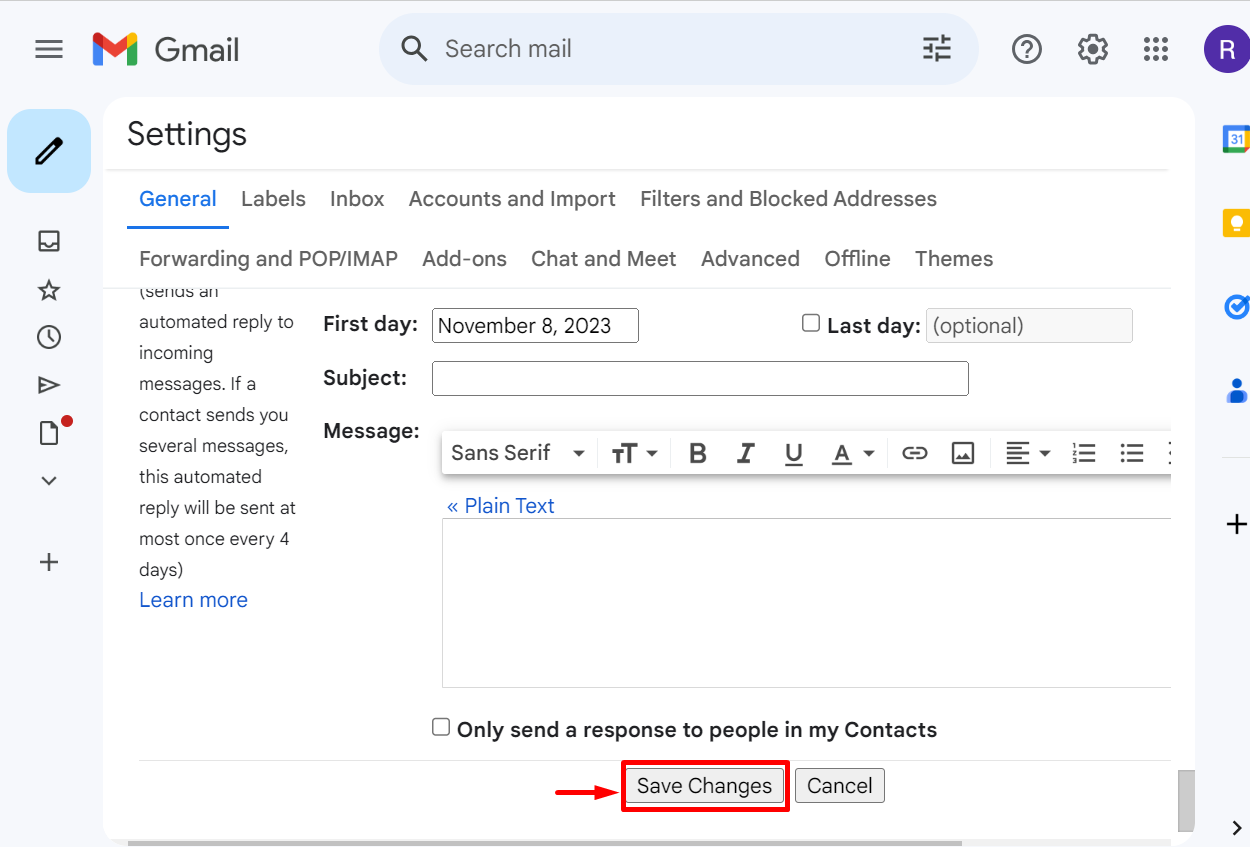Open Google apps grid icon
Screen dimensions: 1250x847
click(1155, 49)
